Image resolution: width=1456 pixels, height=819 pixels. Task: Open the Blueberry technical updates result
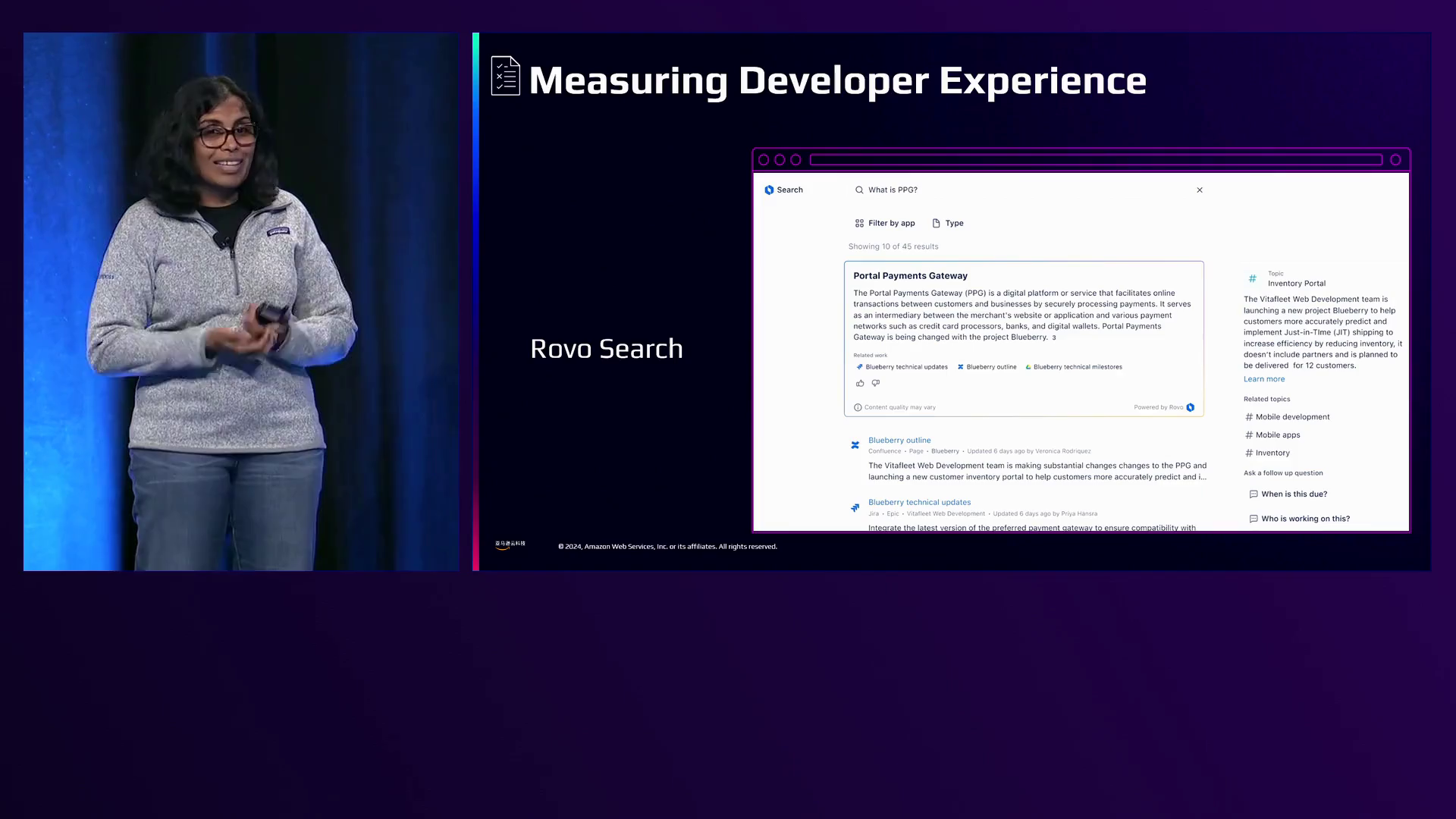pyautogui.click(x=919, y=502)
